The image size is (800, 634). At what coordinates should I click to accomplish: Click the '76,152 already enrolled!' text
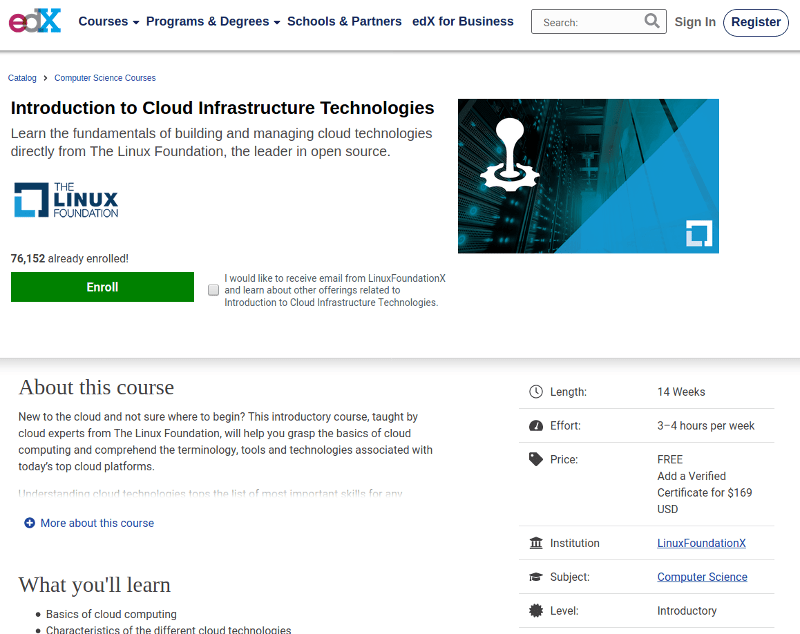pyautogui.click(x=69, y=259)
